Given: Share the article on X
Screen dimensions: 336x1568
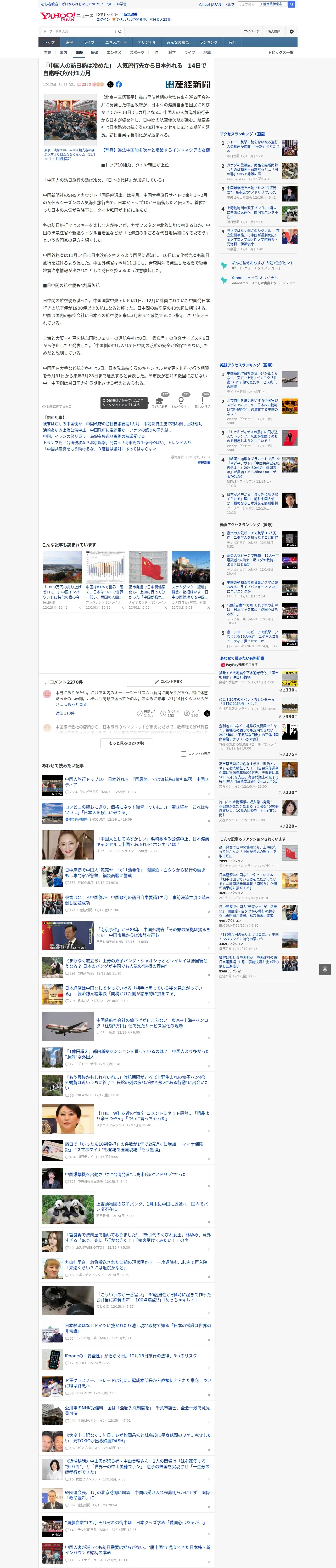Looking at the screenshot, I should point(110,85).
